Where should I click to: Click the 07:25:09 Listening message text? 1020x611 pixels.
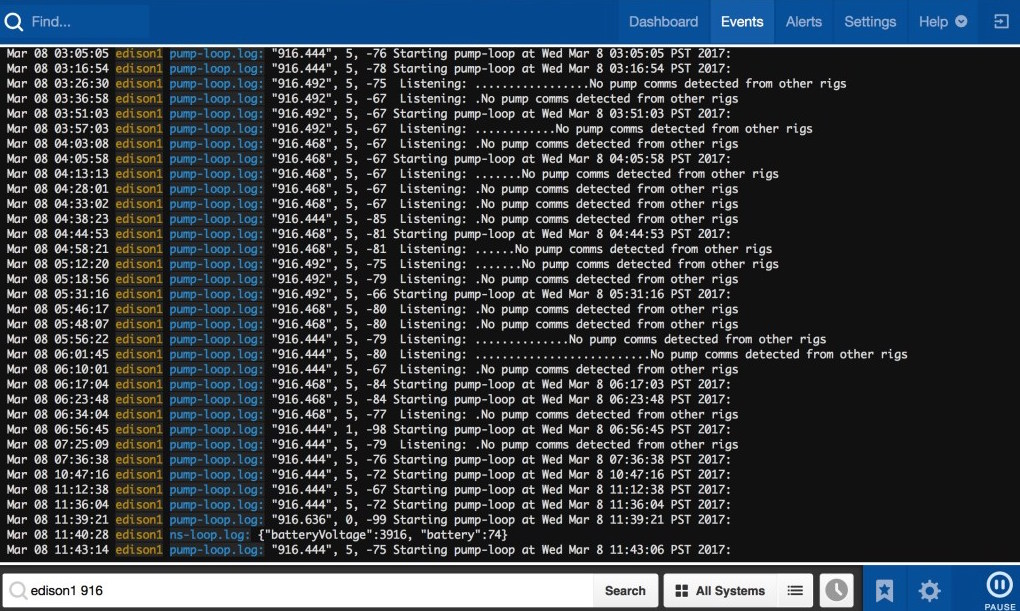[x=505, y=444]
